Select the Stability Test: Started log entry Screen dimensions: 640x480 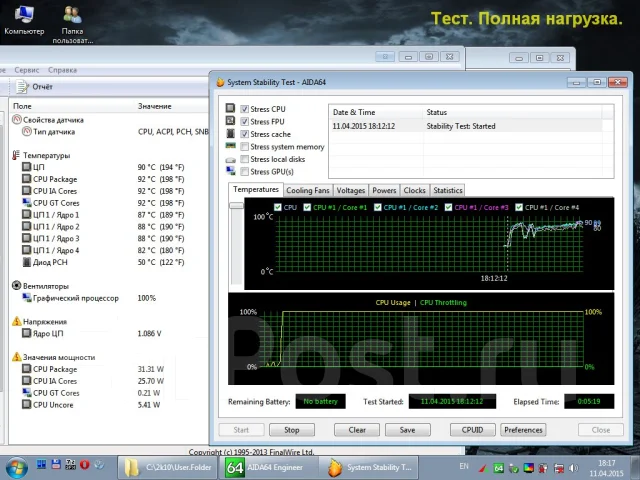tap(465, 126)
